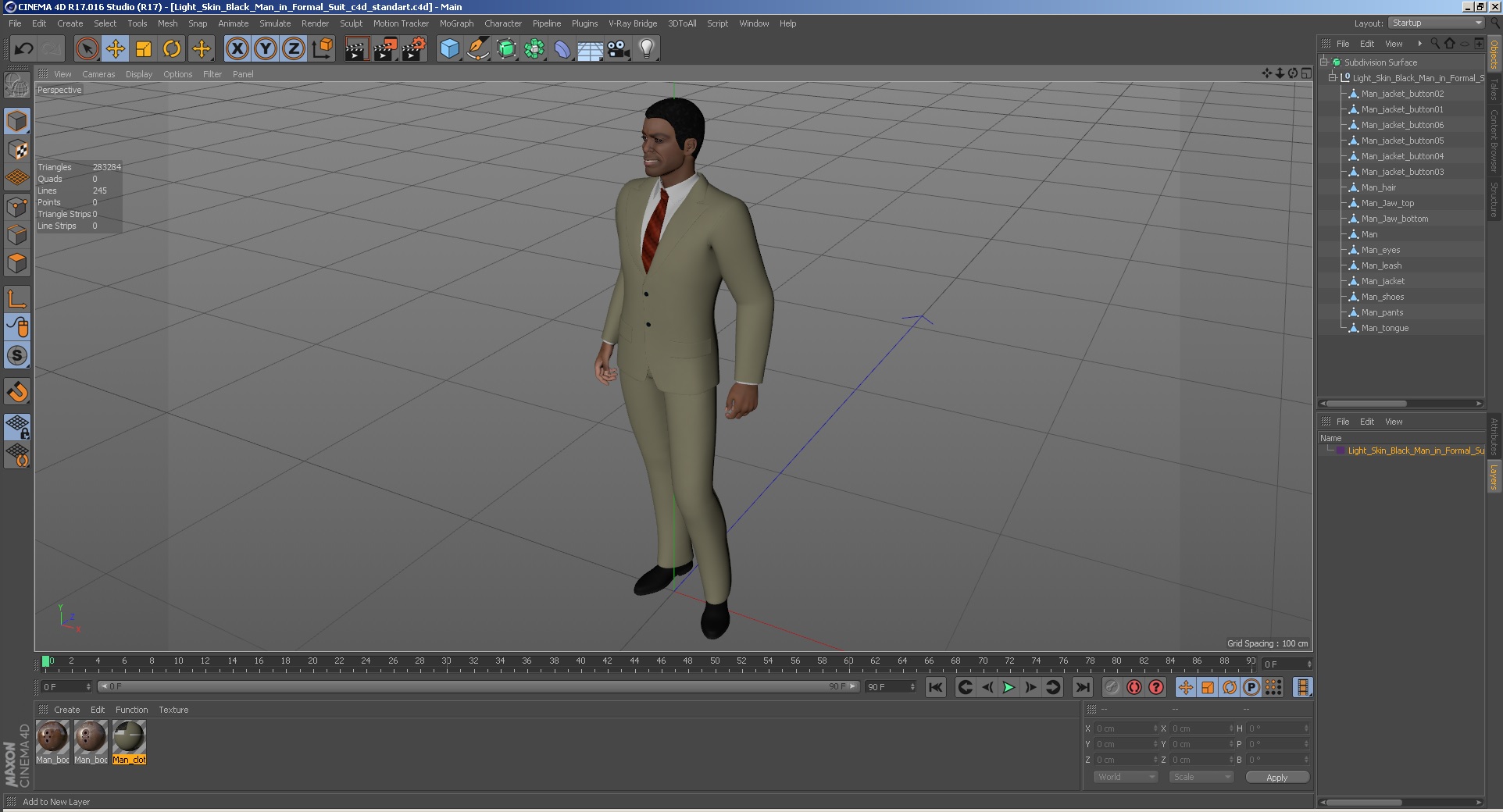The width and height of the screenshot is (1503, 812).
Task: Open the MoGraph menu
Action: pyautogui.click(x=456, y=23)
